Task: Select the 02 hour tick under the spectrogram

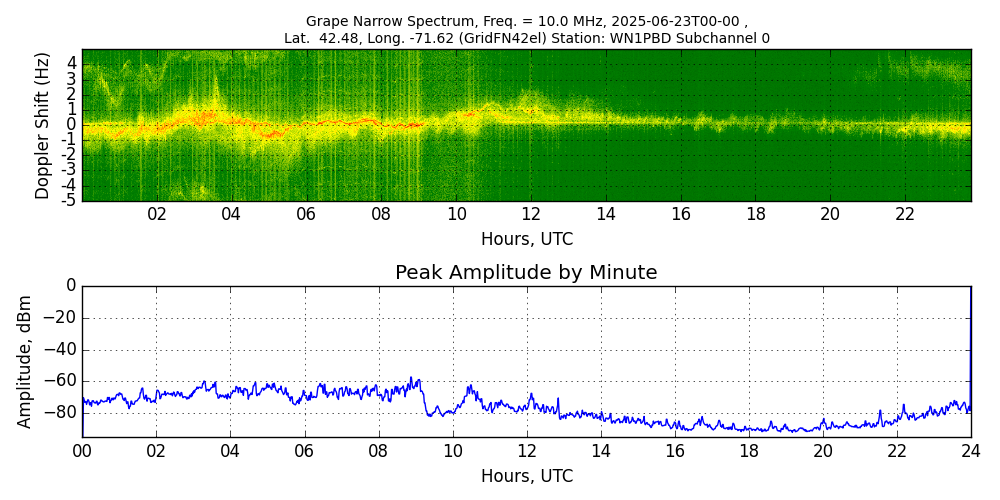Action: (157, 214)
